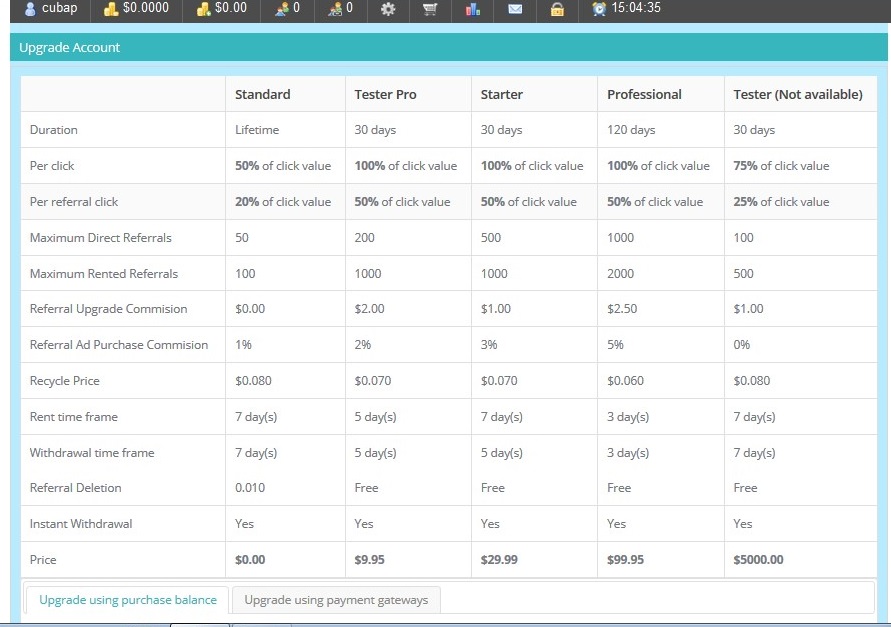This screenshot has width=891, height=627.
Task: Click the 2000 rented referrals cell
Action: pos(620,273)
